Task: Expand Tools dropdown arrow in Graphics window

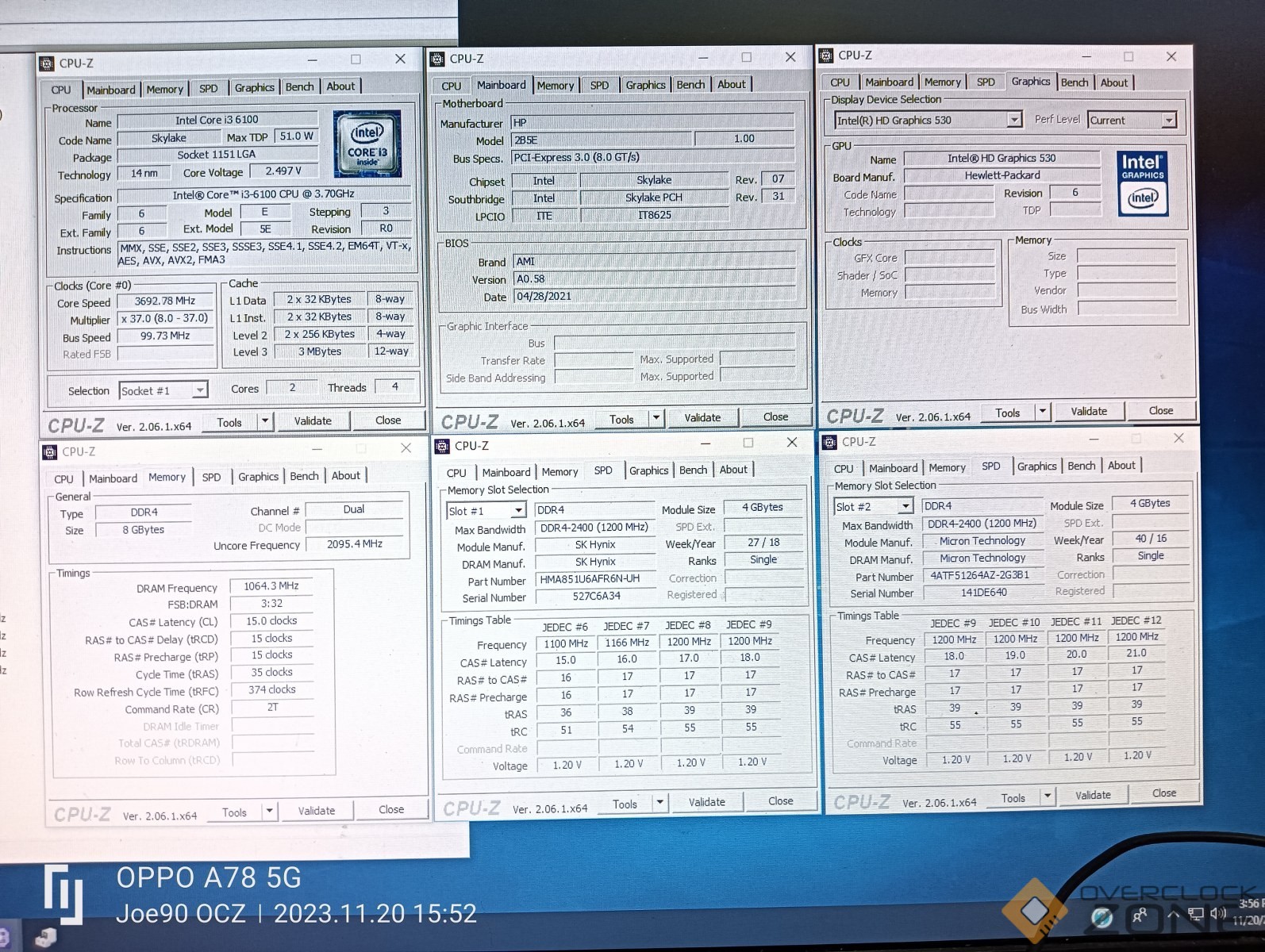Action: pos(1043,412)
